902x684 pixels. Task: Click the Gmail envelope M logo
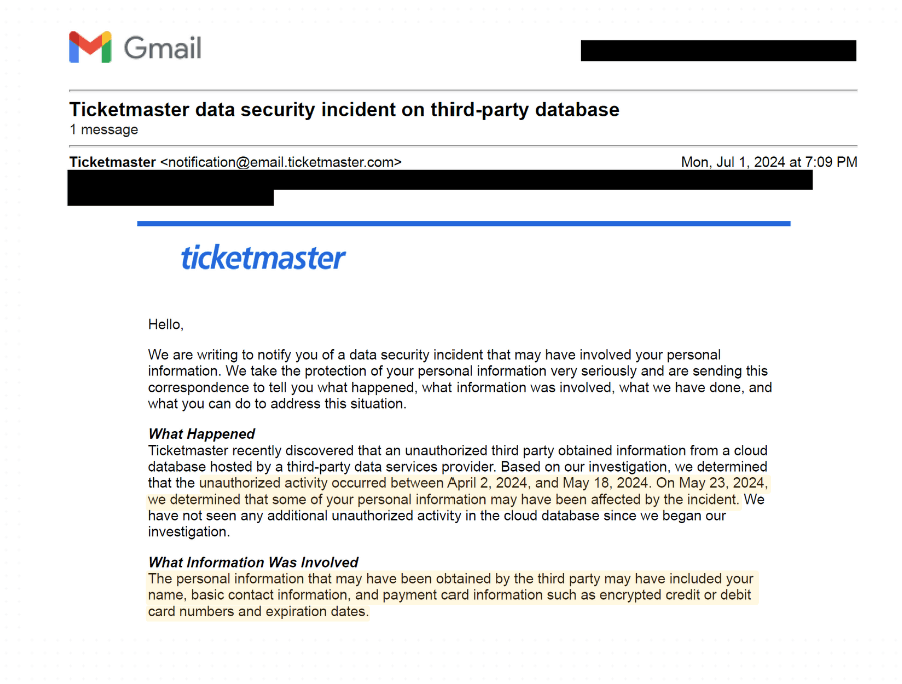90,47
